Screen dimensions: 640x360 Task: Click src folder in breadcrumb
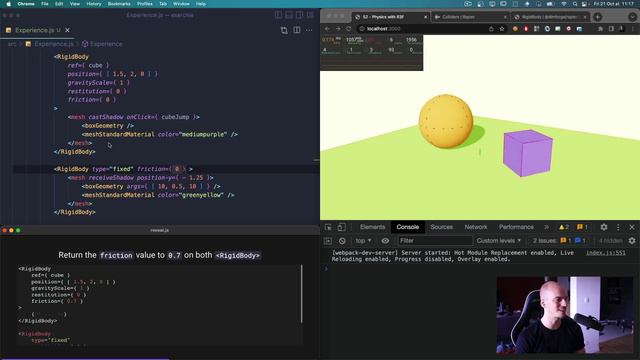tap(12, 44)
